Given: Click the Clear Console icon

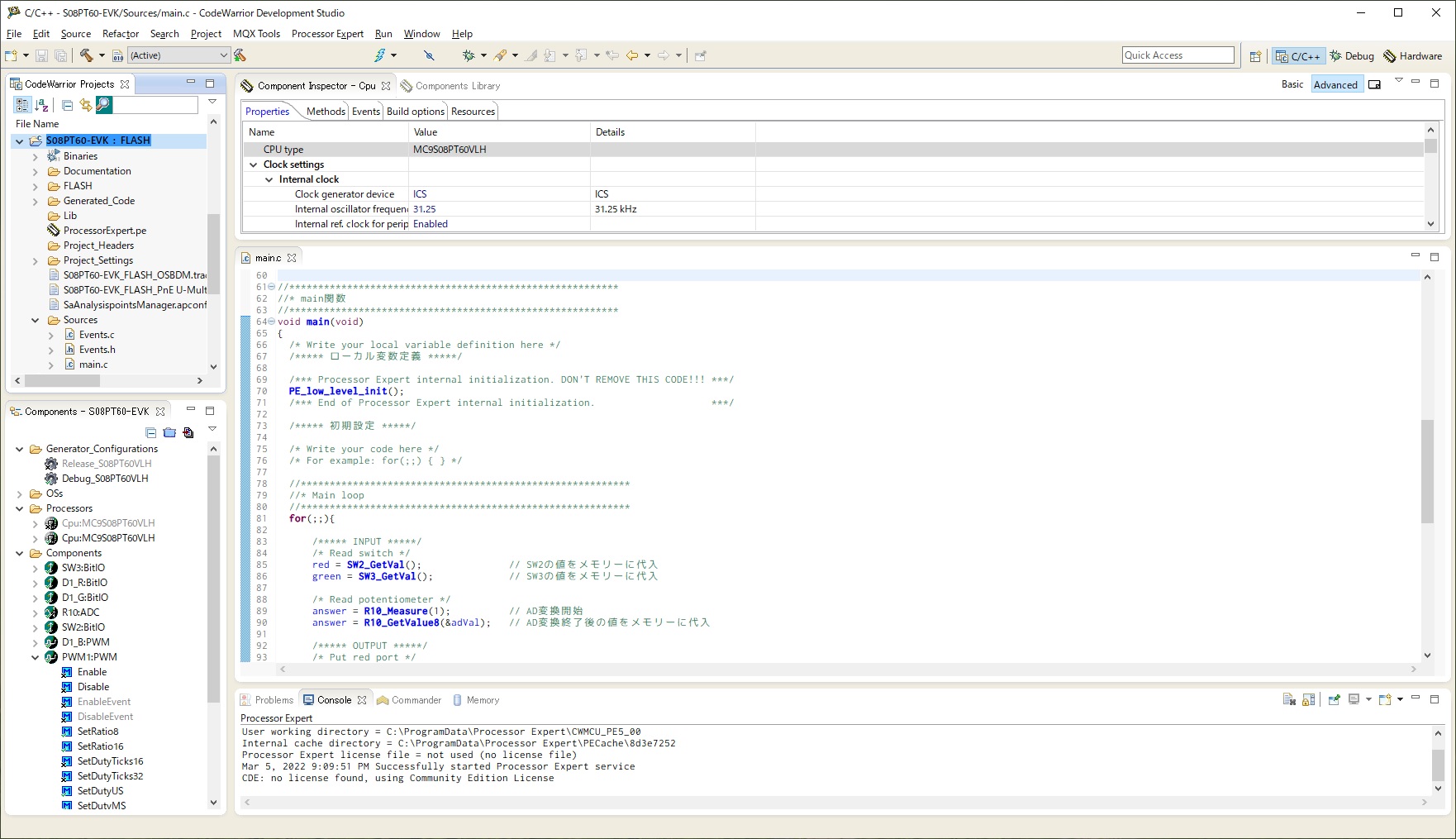Looking at the screenshot, I should click(x=1289, y=699).
